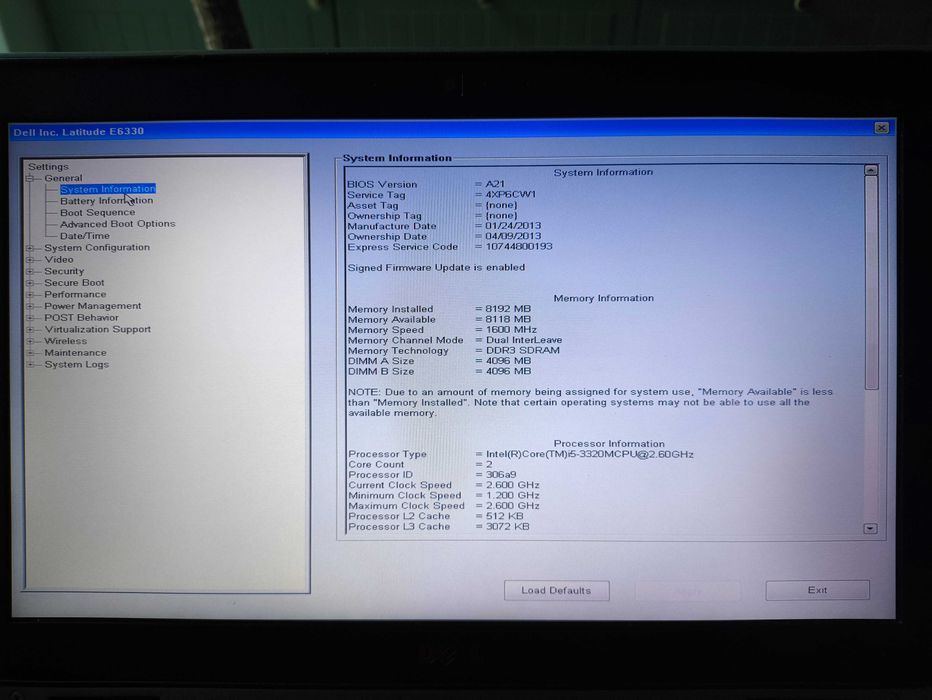Viewport: 932px width, 700px height.
Task: Click the Ownership Date value 04/09/2013
Action: [x=513, y=236]
